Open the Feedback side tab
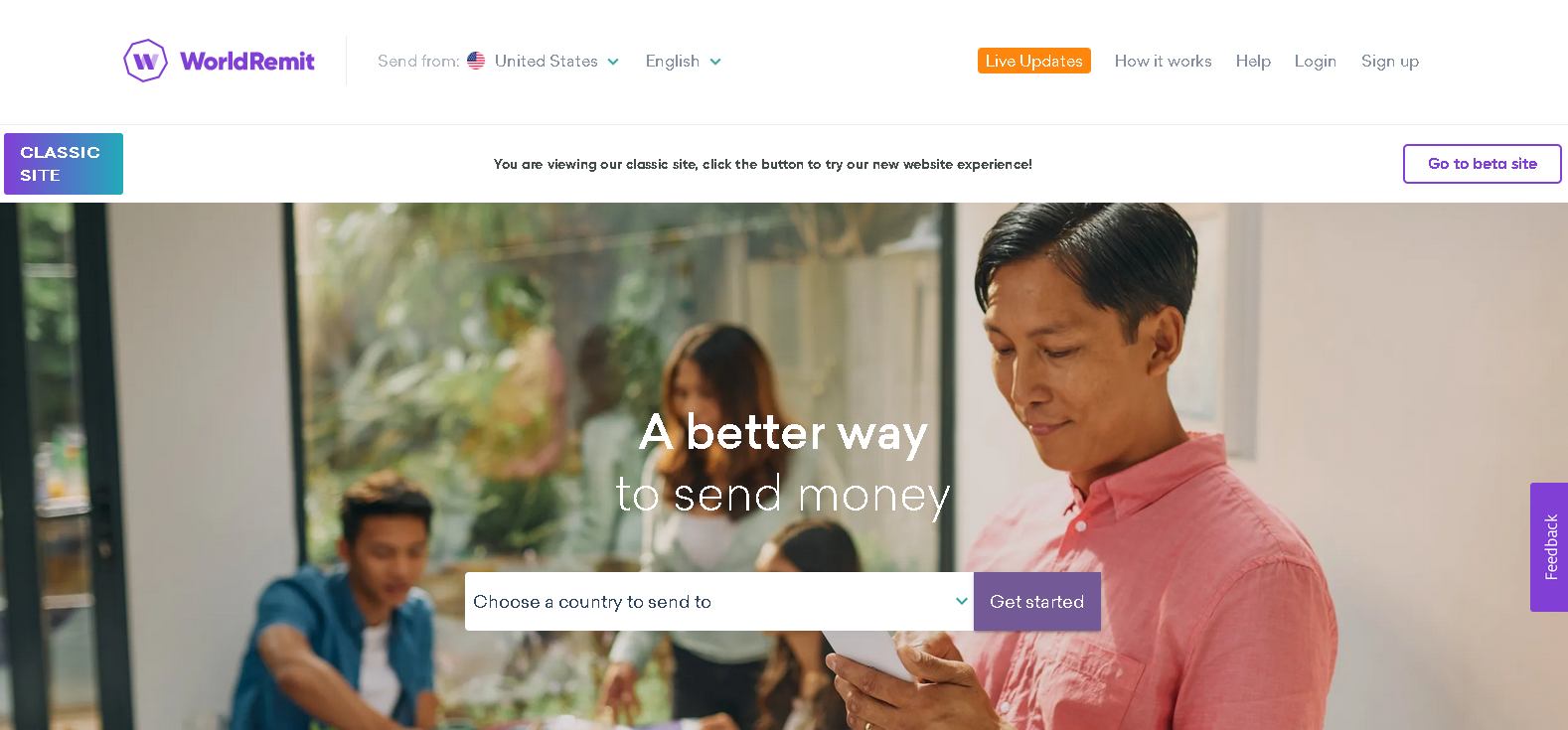The image size is (1568, 730). pyautogui.click(x=1549, y=547)
